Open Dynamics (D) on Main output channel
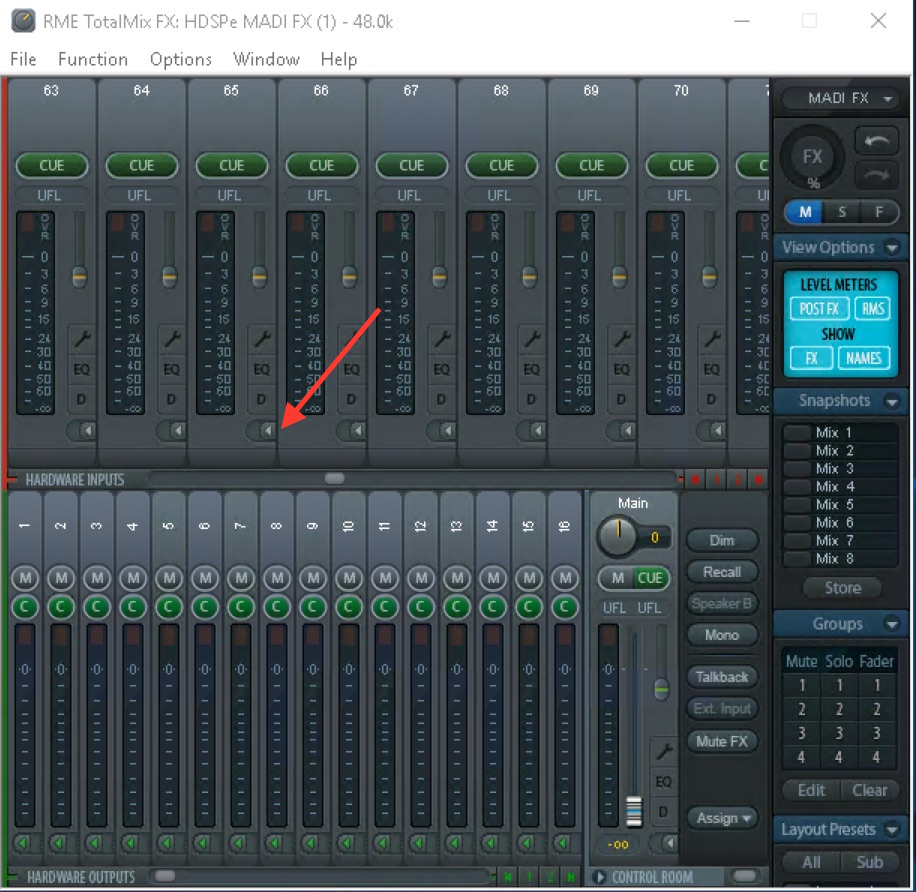Image resolution: width=916 pixels, height=892 pixels. click(x=663, y=811)
